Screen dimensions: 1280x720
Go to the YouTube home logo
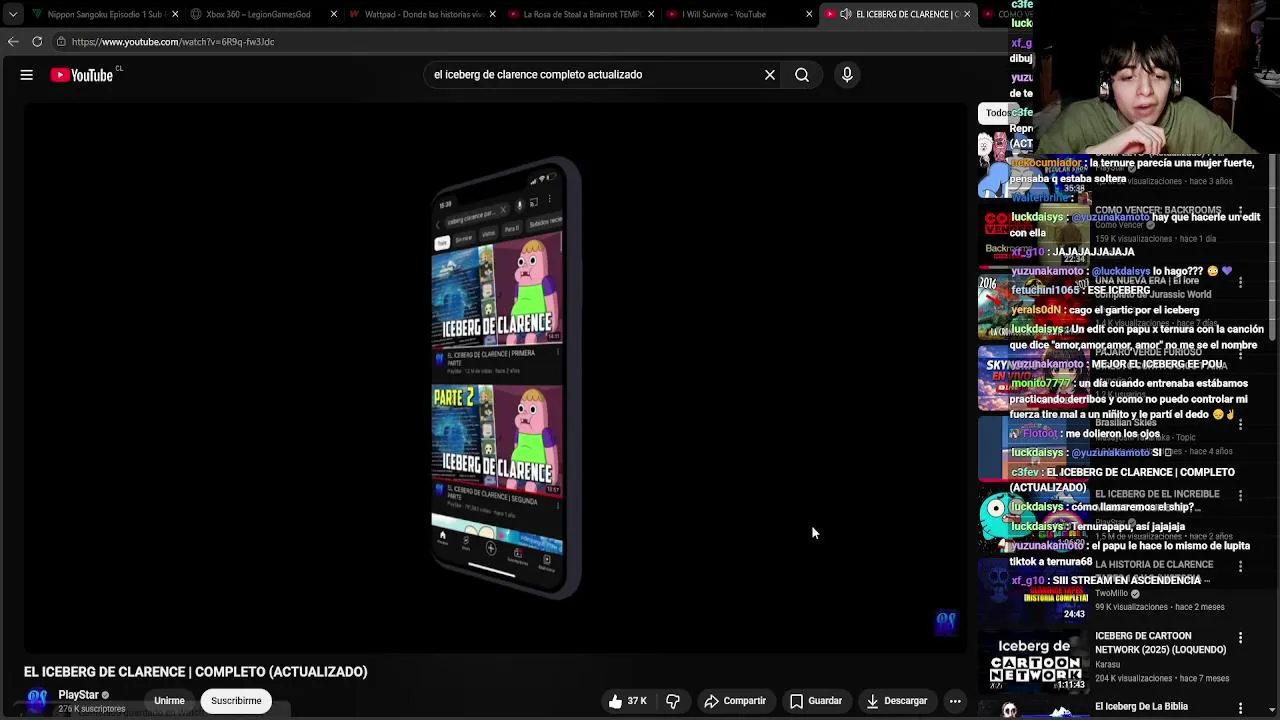82,75
